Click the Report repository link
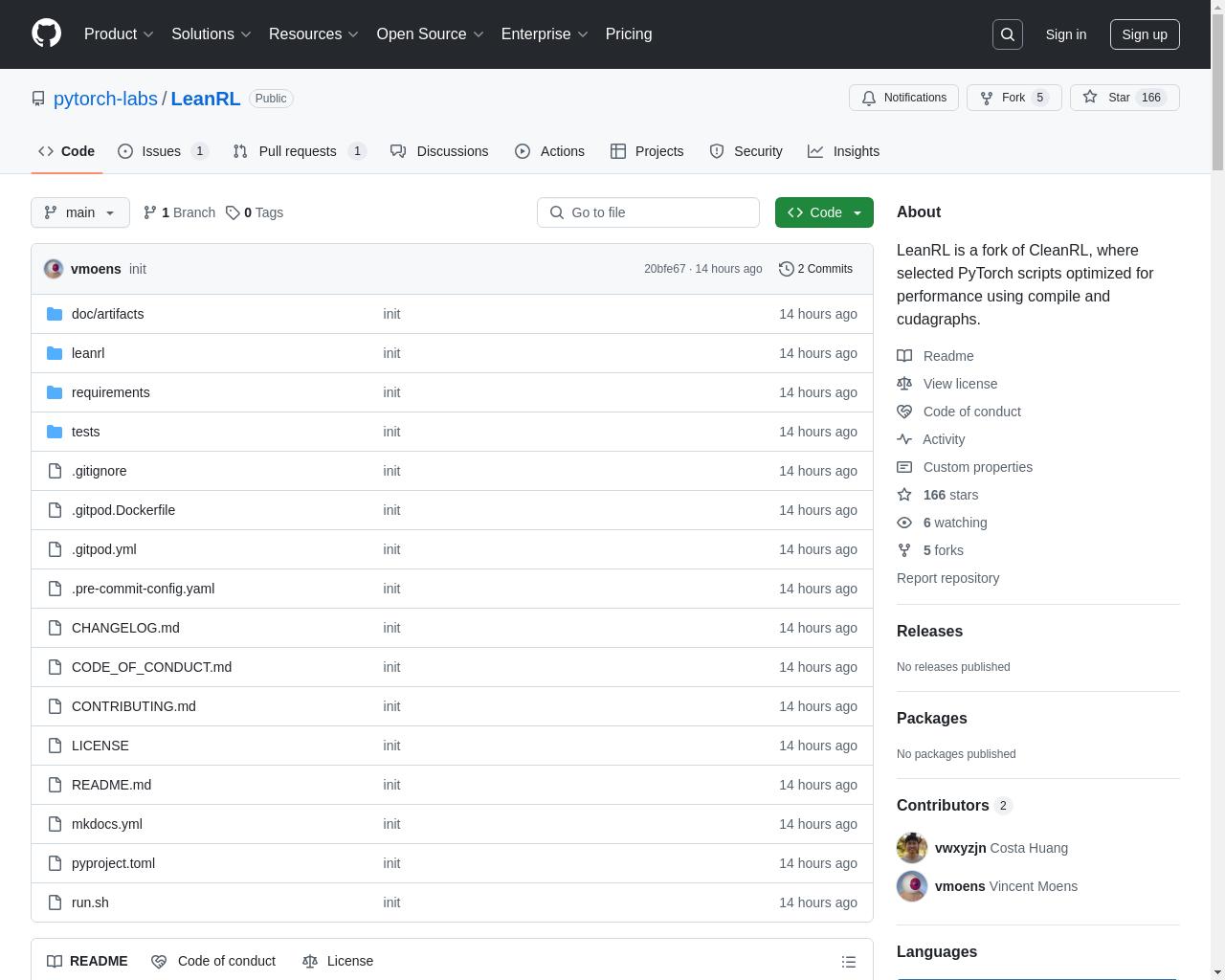The height and width of the screenshot is (980, 1225). 947,578
